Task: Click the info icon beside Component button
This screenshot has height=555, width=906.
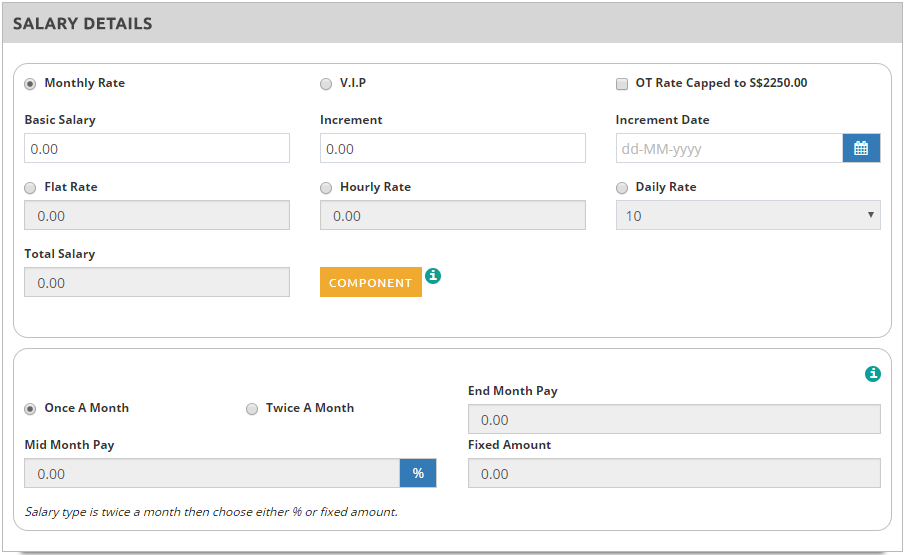Action: 433,276
